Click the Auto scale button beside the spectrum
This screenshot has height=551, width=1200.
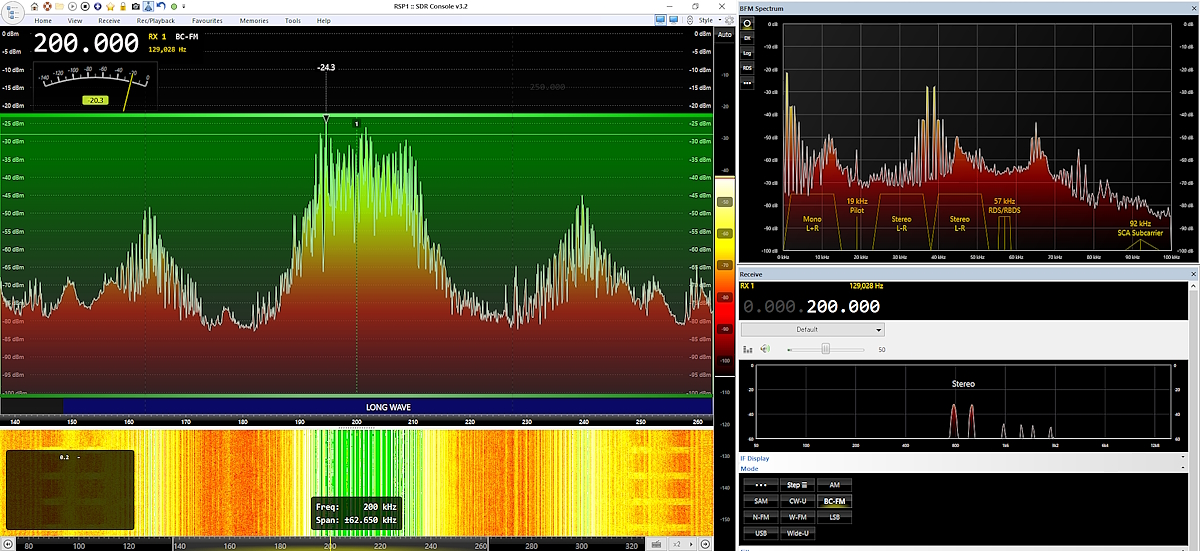pos(725,34)
